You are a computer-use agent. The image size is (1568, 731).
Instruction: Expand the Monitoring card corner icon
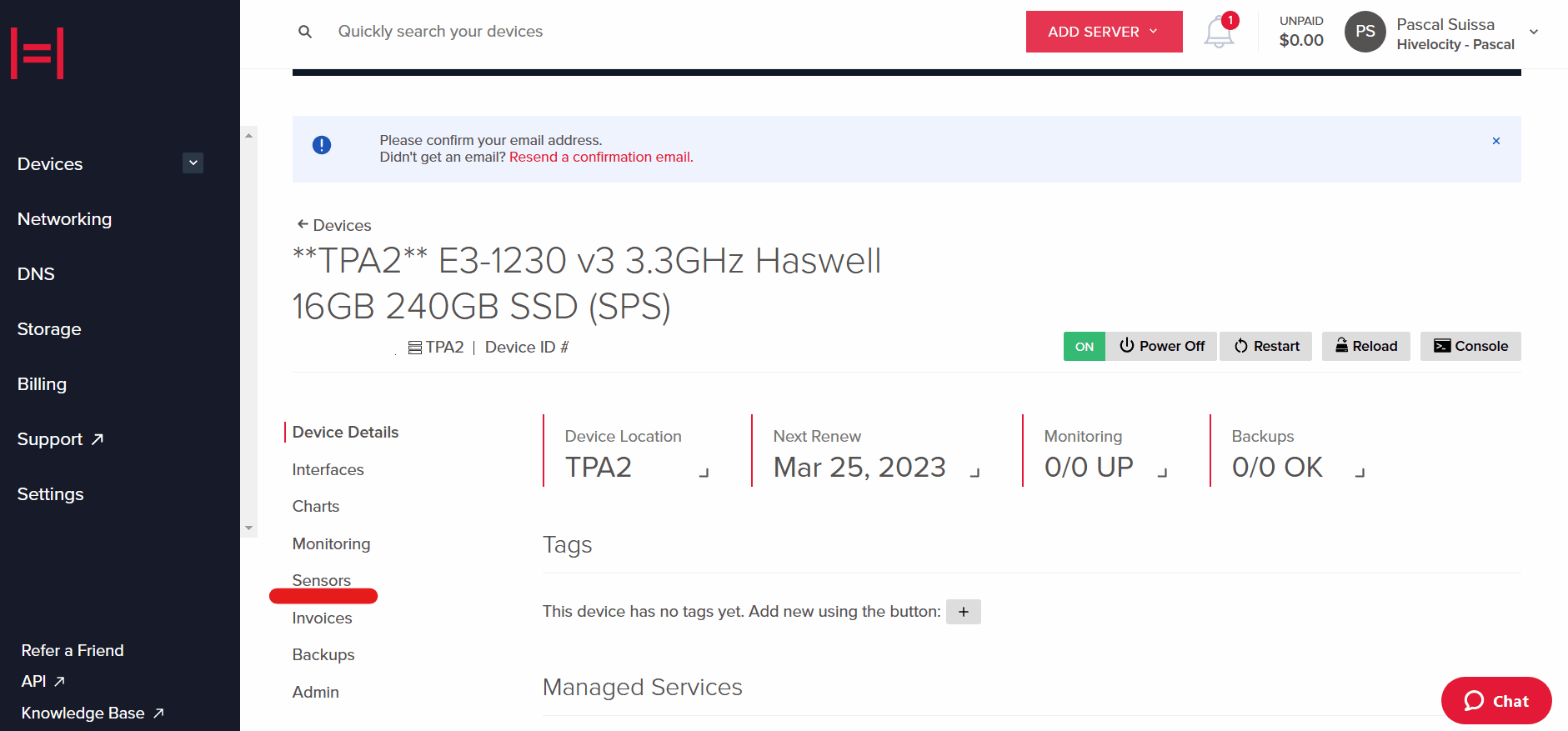pyautogui.click(x=1162, y=473)
